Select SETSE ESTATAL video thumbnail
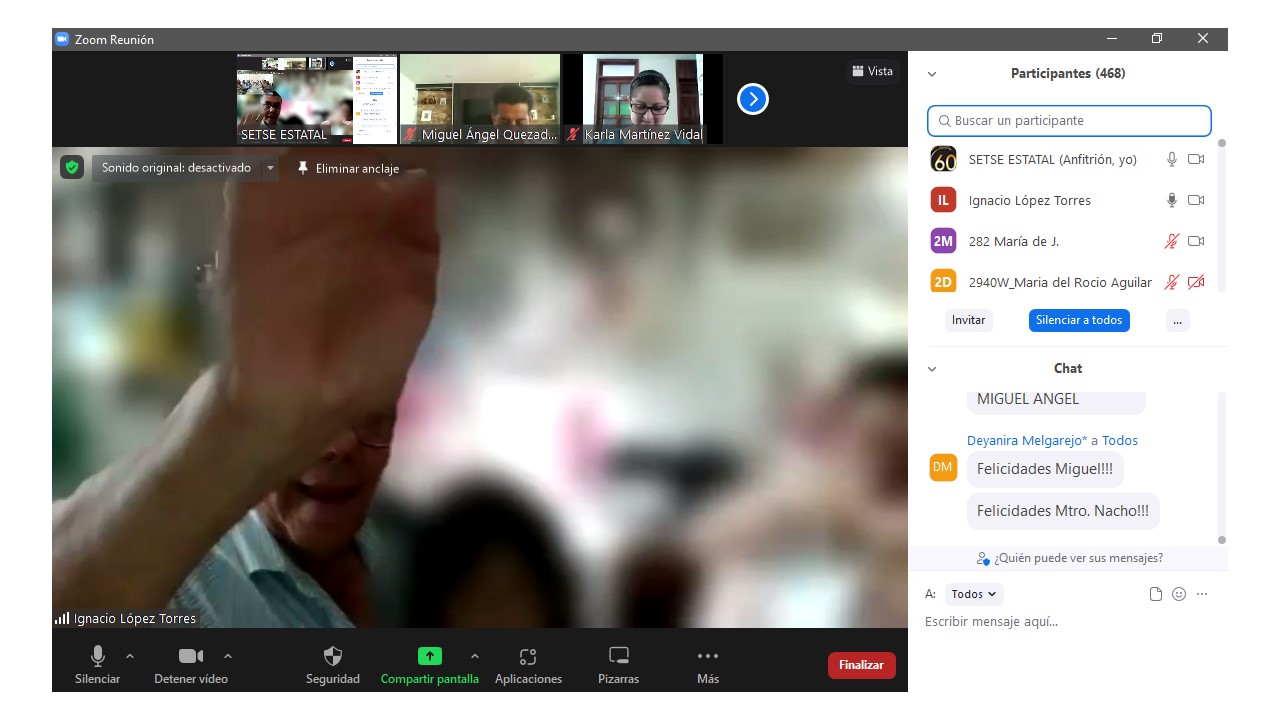Screen dimensions: 1280x720 point(316,99)
